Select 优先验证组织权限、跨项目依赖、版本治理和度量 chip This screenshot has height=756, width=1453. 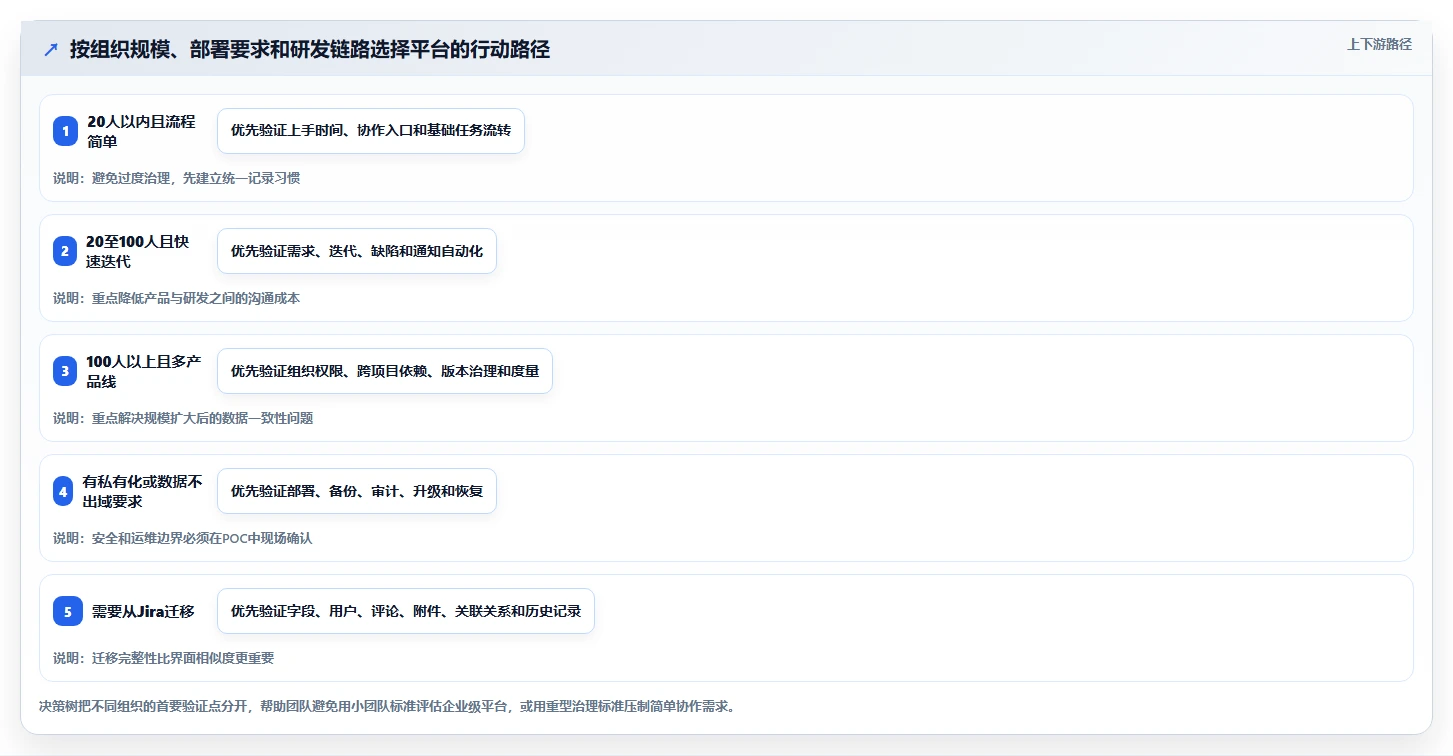click(x=385, y=371)
